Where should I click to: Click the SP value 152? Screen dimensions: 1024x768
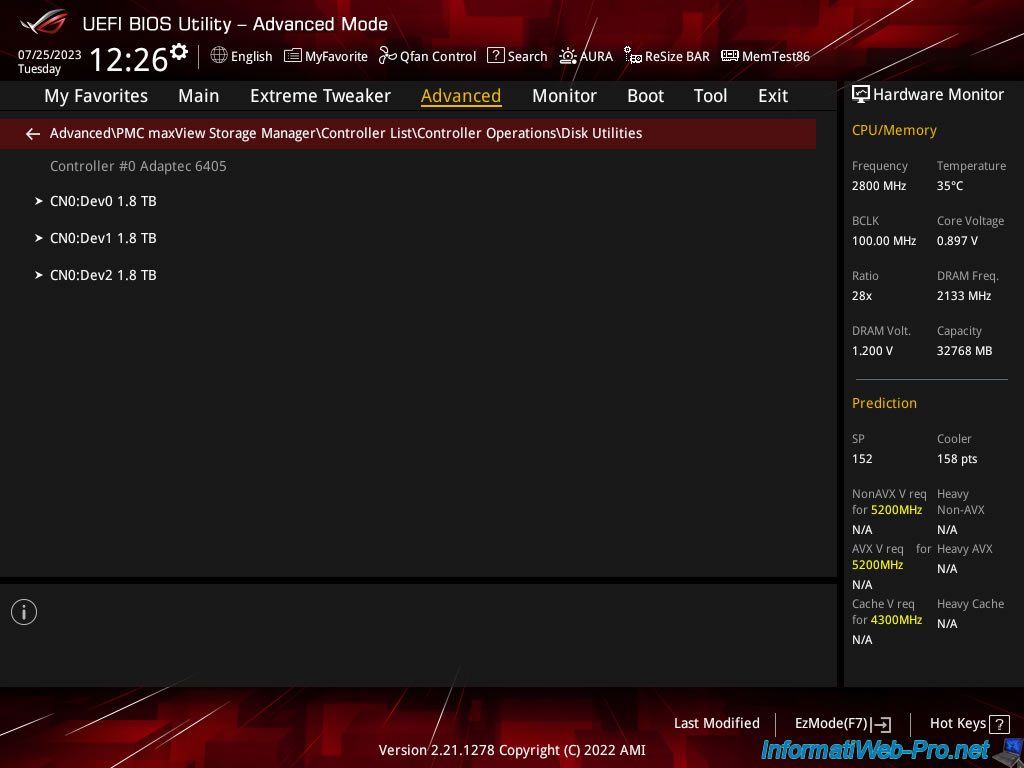(861, 458)
